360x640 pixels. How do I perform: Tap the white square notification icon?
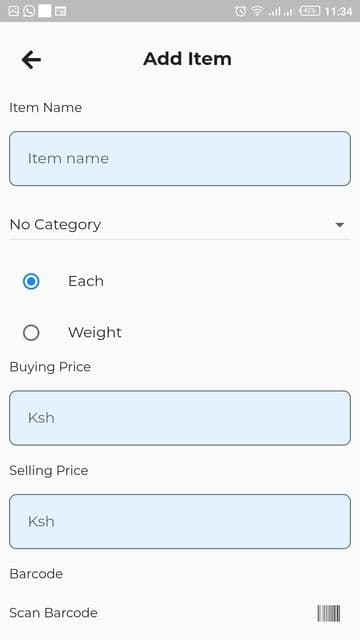tap(45, 11)
